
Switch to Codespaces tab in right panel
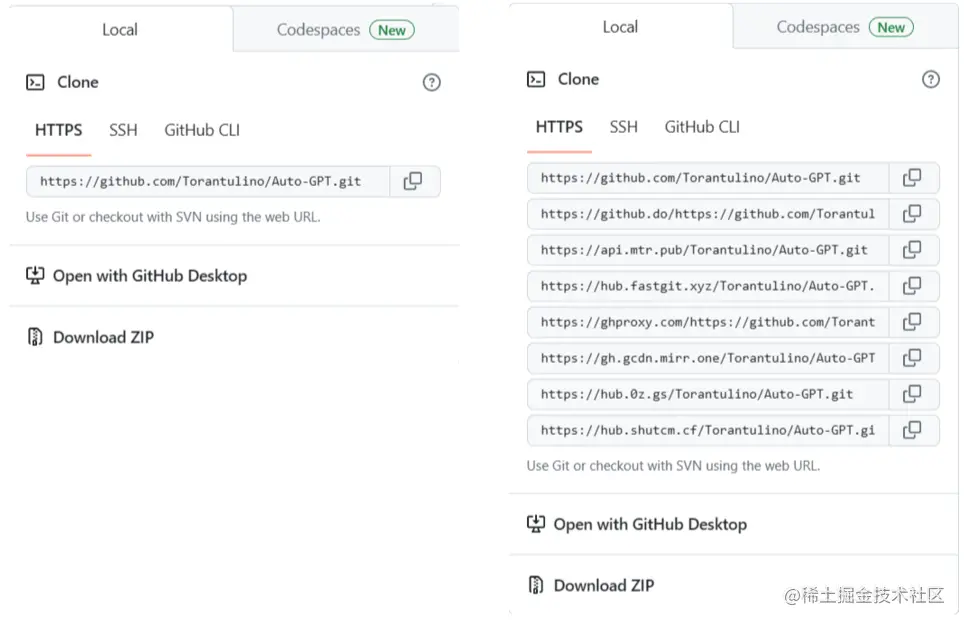click(x=845, y=27)
